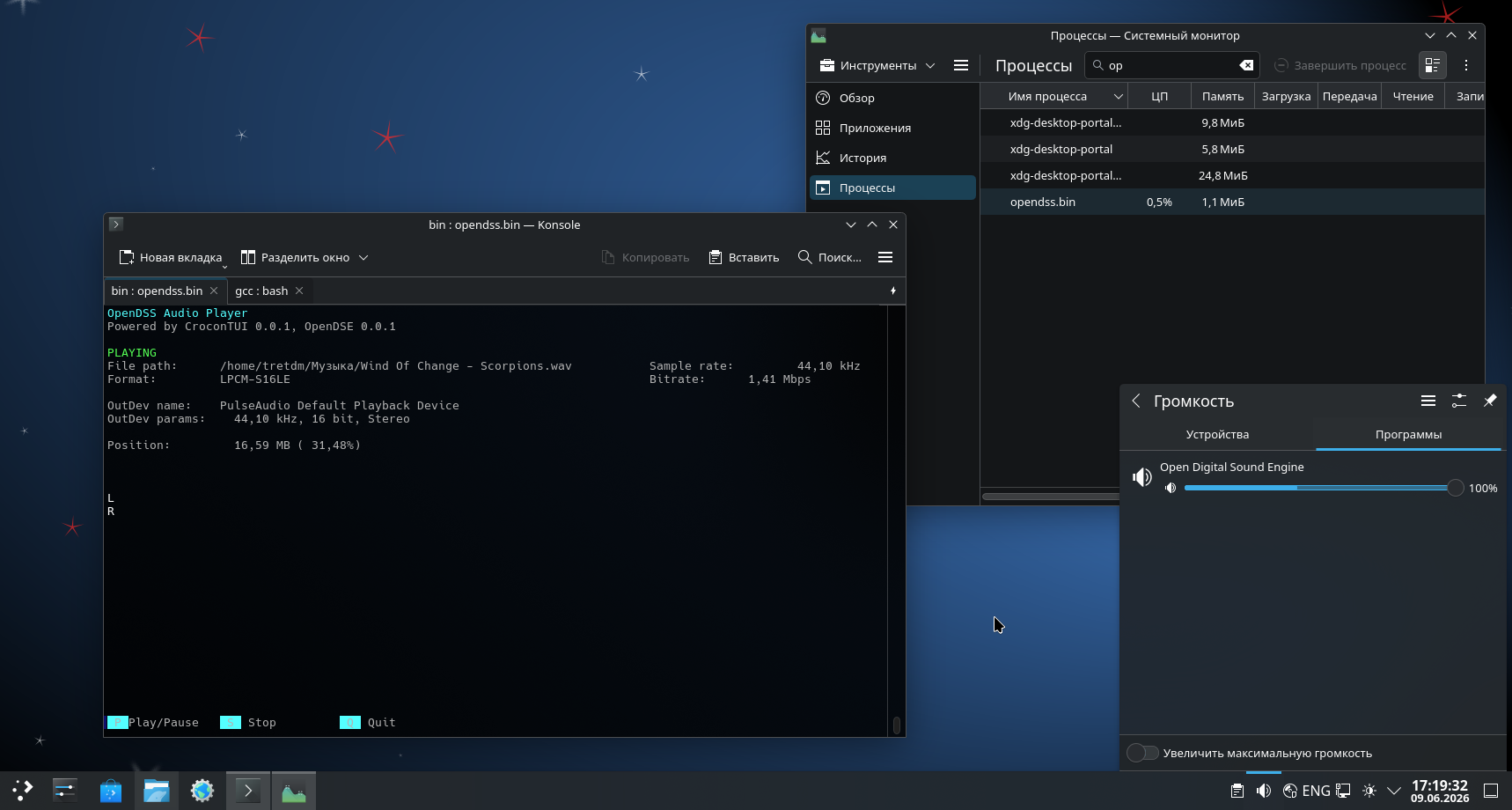Image resolution: width=1512 pixels, height=810 pixels.
Task: Click the Konsole search button (Поиск)
Action: (x=829, y=257)
